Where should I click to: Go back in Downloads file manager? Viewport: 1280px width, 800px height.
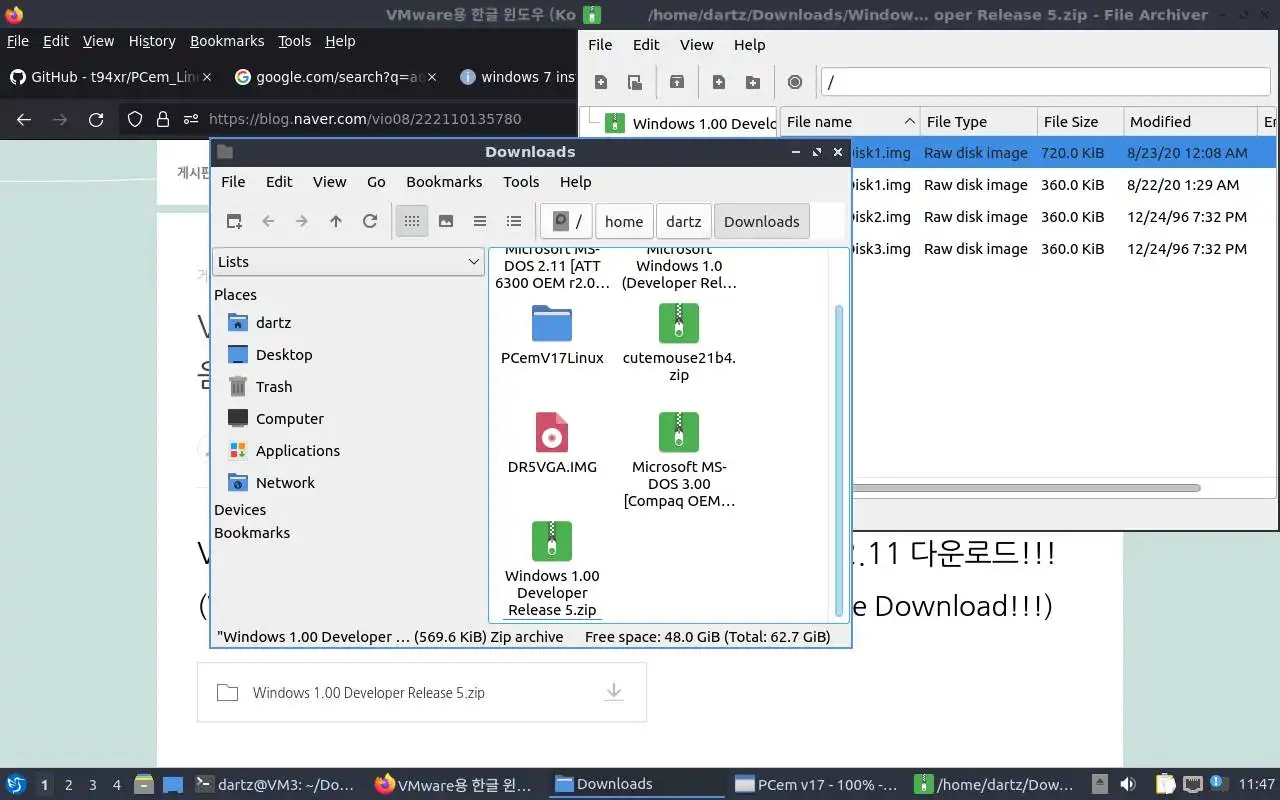(x=268, y=221)
